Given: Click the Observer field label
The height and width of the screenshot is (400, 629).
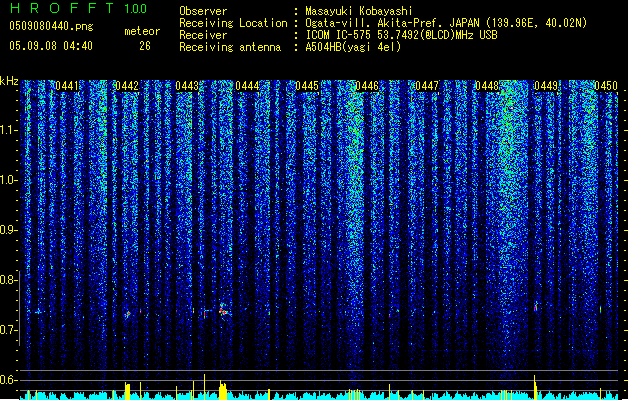Looking at the screenshot, I should pos(203,11).
